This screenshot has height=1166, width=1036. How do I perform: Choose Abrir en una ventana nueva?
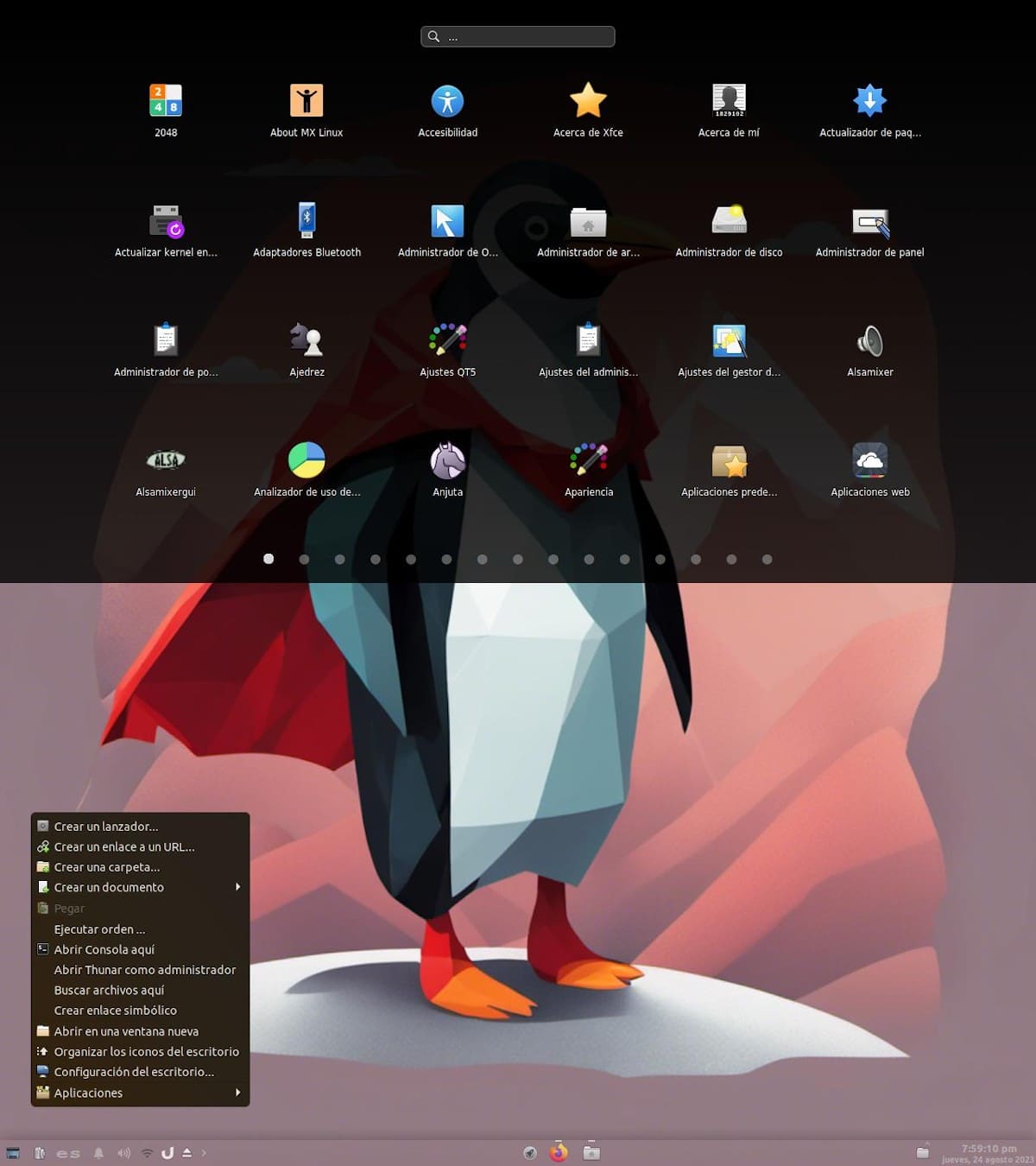(x=140, y=1031)
